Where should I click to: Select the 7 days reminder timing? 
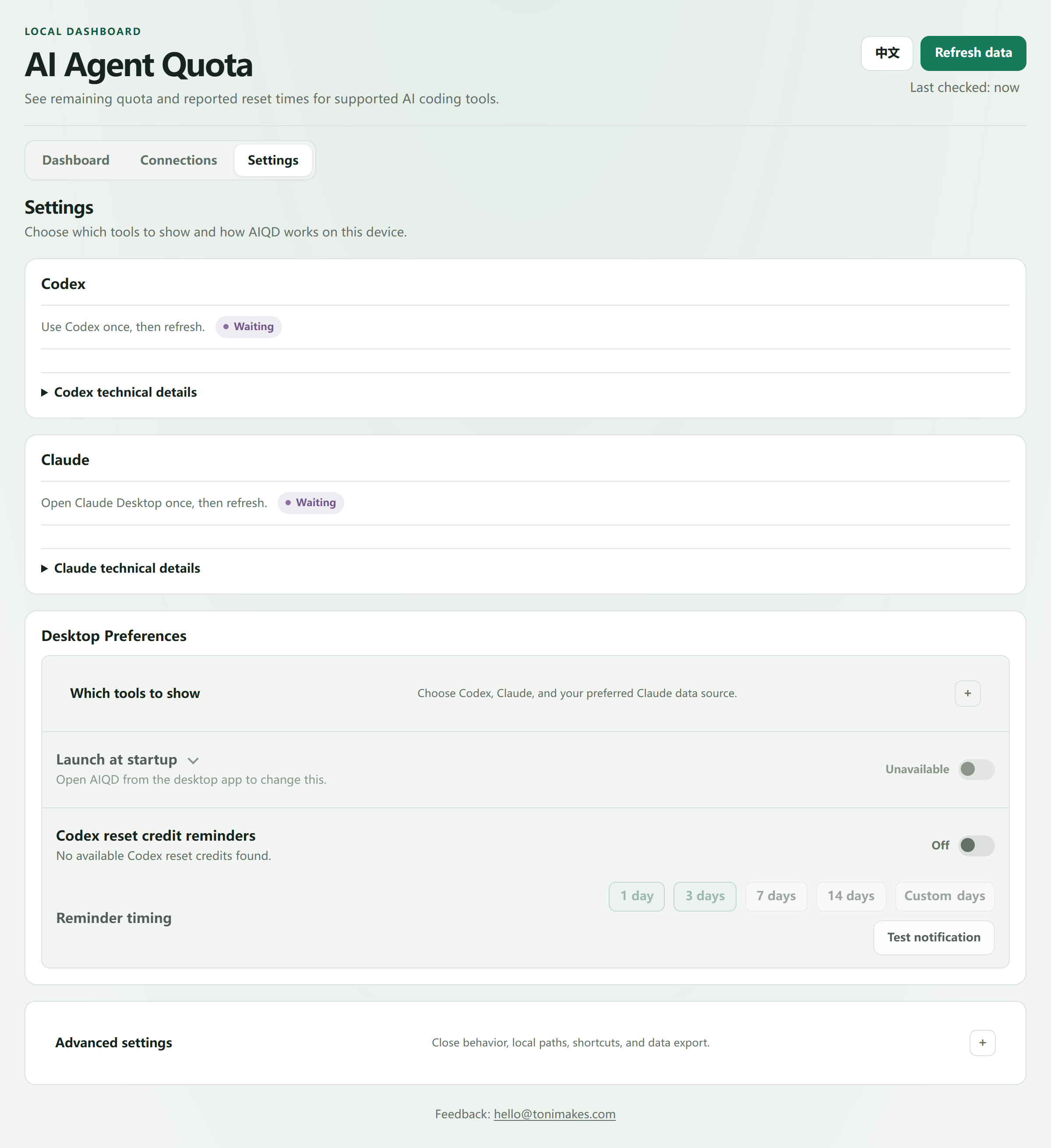[776, 896]
